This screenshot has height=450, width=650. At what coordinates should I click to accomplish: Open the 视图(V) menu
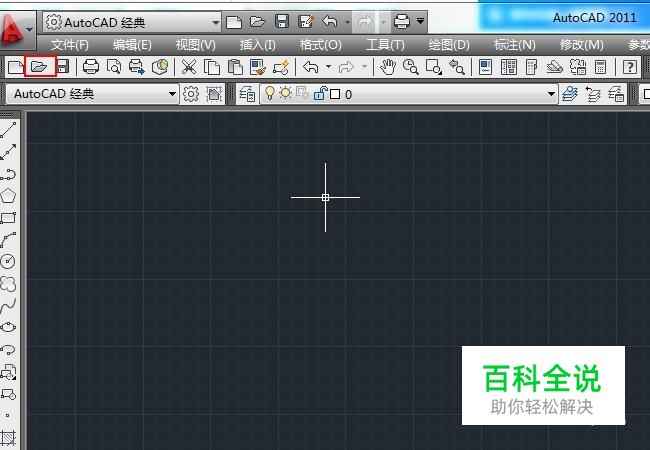click(196, 45)
